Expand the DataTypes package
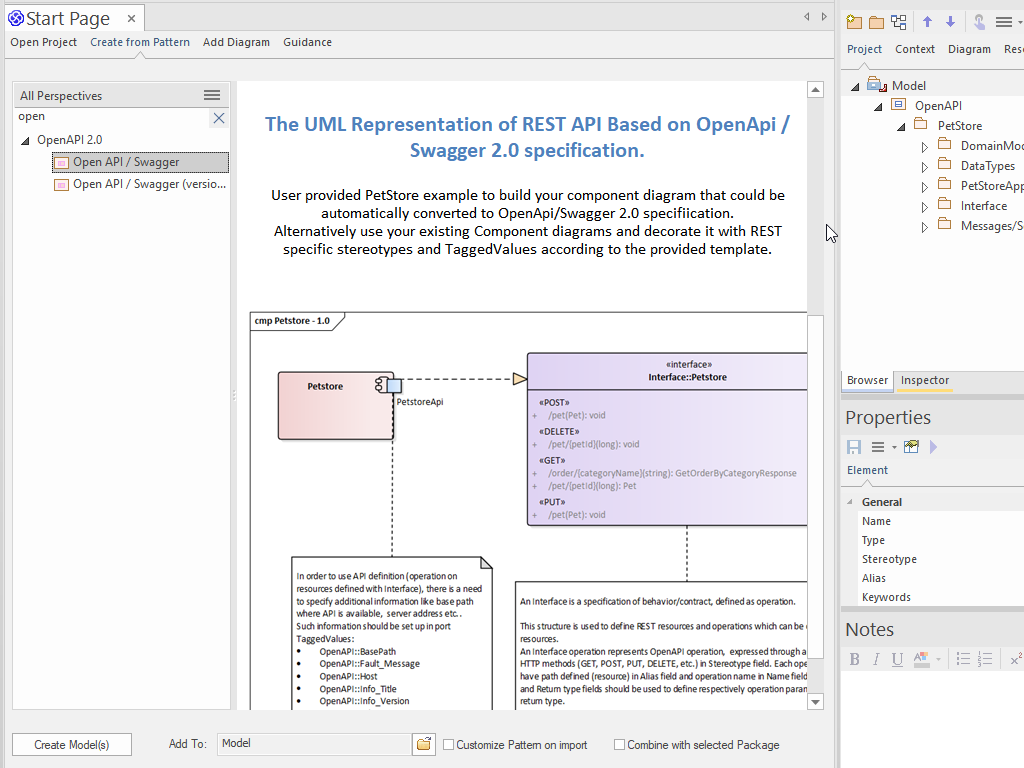Viewport: 1024px width, 768px height. pos(924,167)
